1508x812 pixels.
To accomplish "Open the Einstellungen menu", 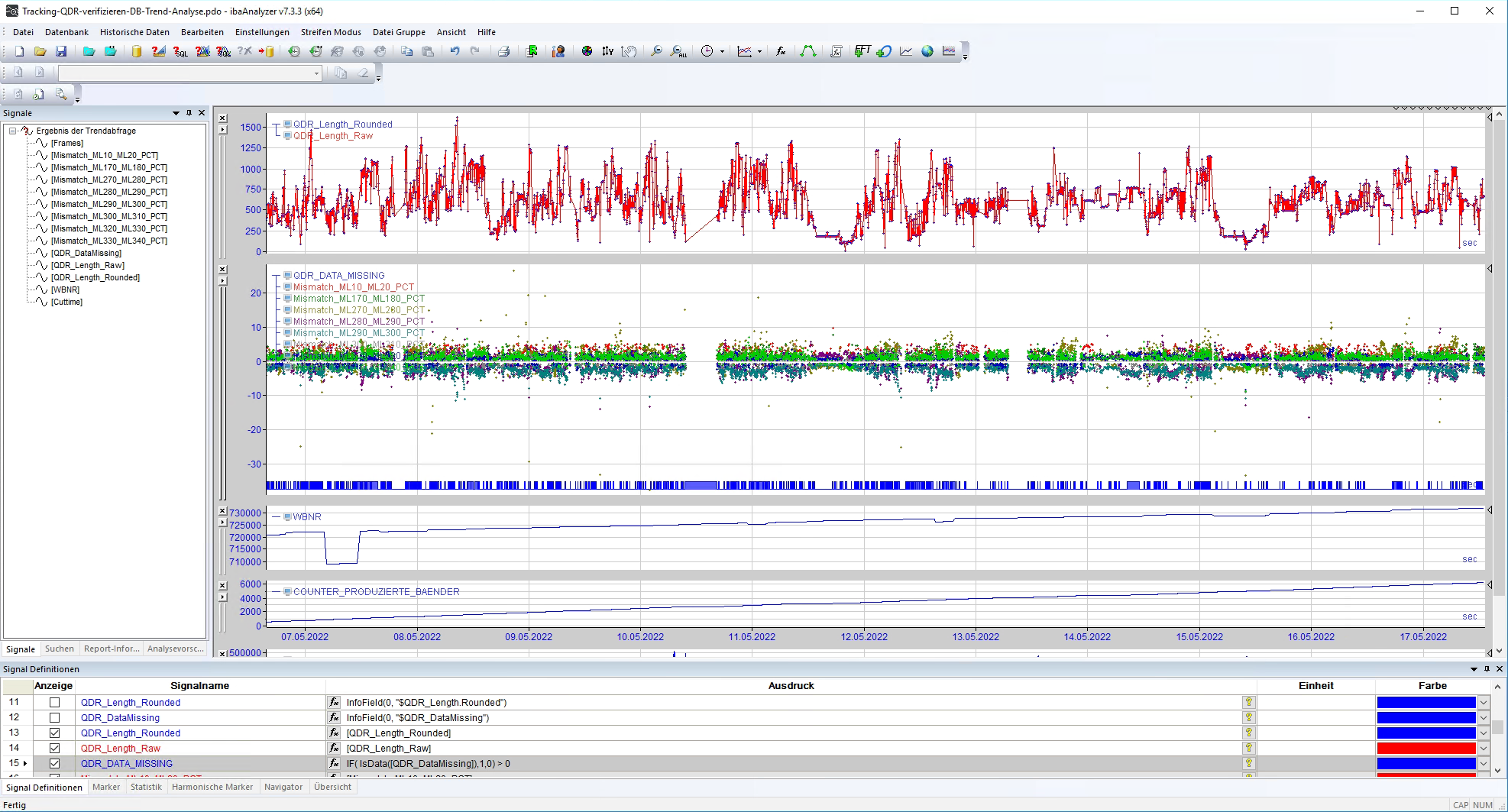I will coord(262,32).
